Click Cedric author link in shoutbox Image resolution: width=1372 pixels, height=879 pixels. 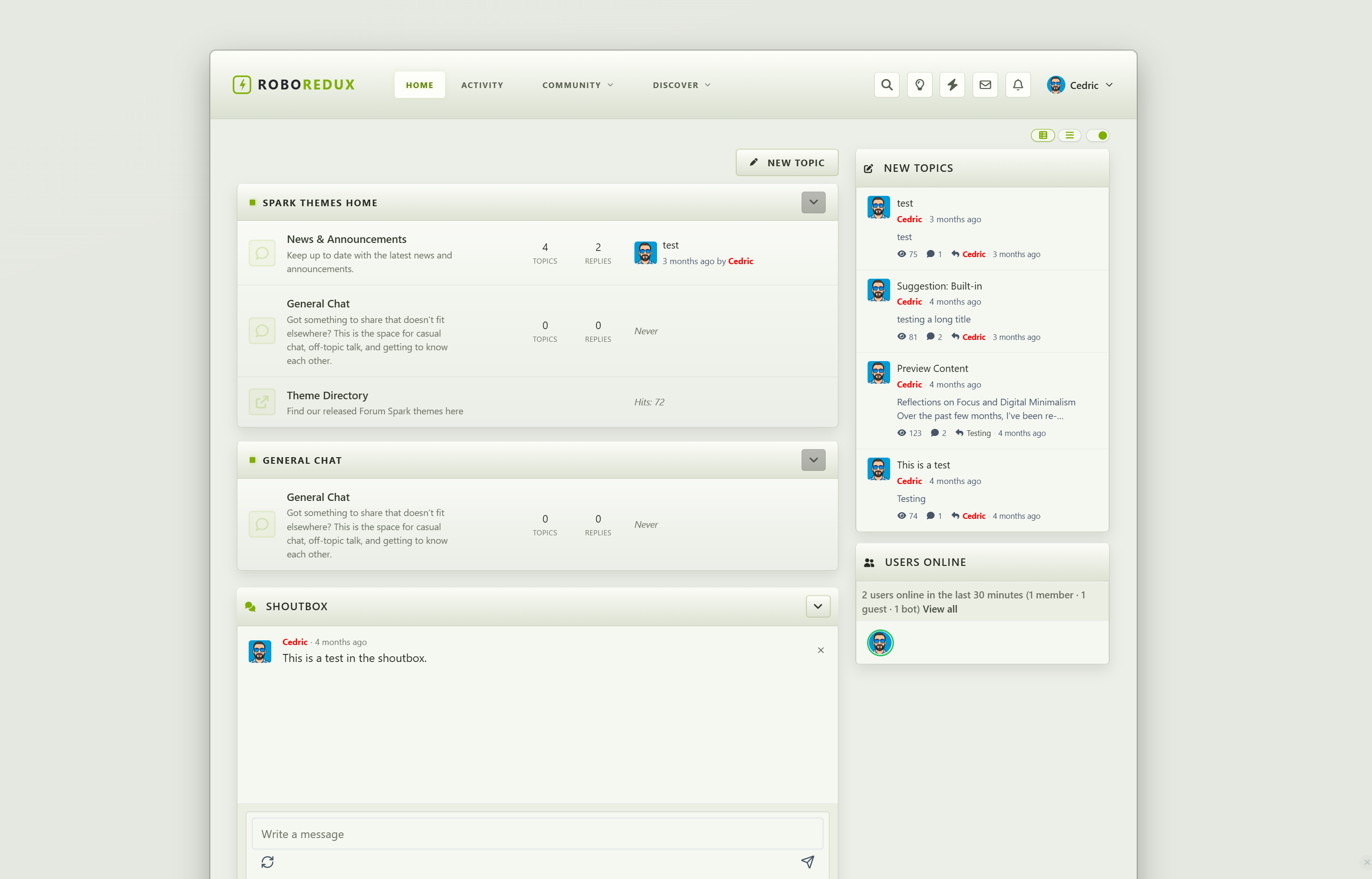pyautogui.click(x=295, y=642)
